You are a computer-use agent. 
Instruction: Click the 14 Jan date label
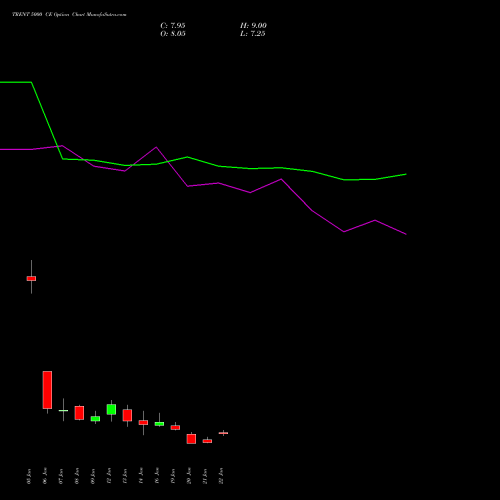(141, 476)
